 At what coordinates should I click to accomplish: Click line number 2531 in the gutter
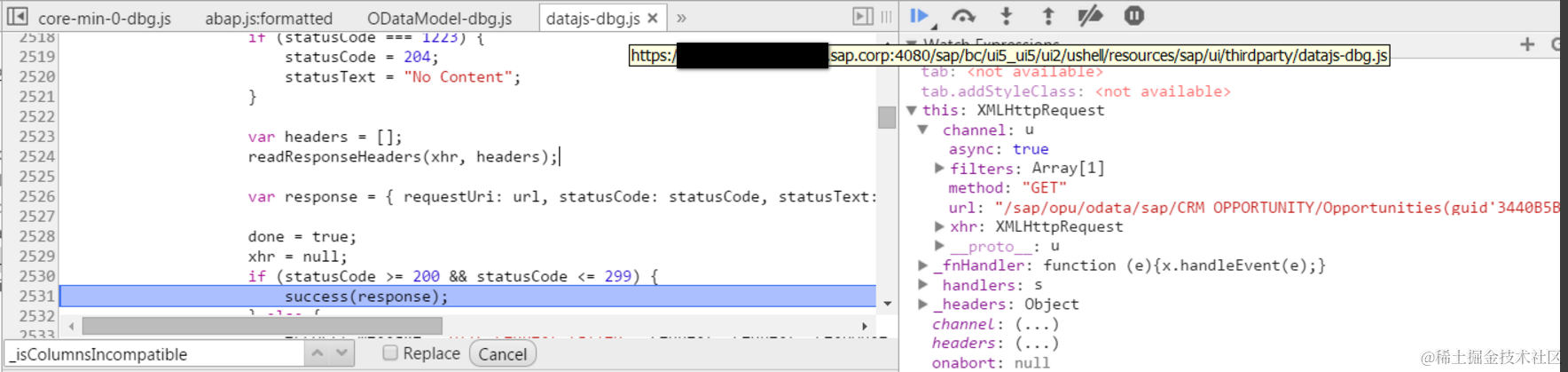[x=37, y=296]
